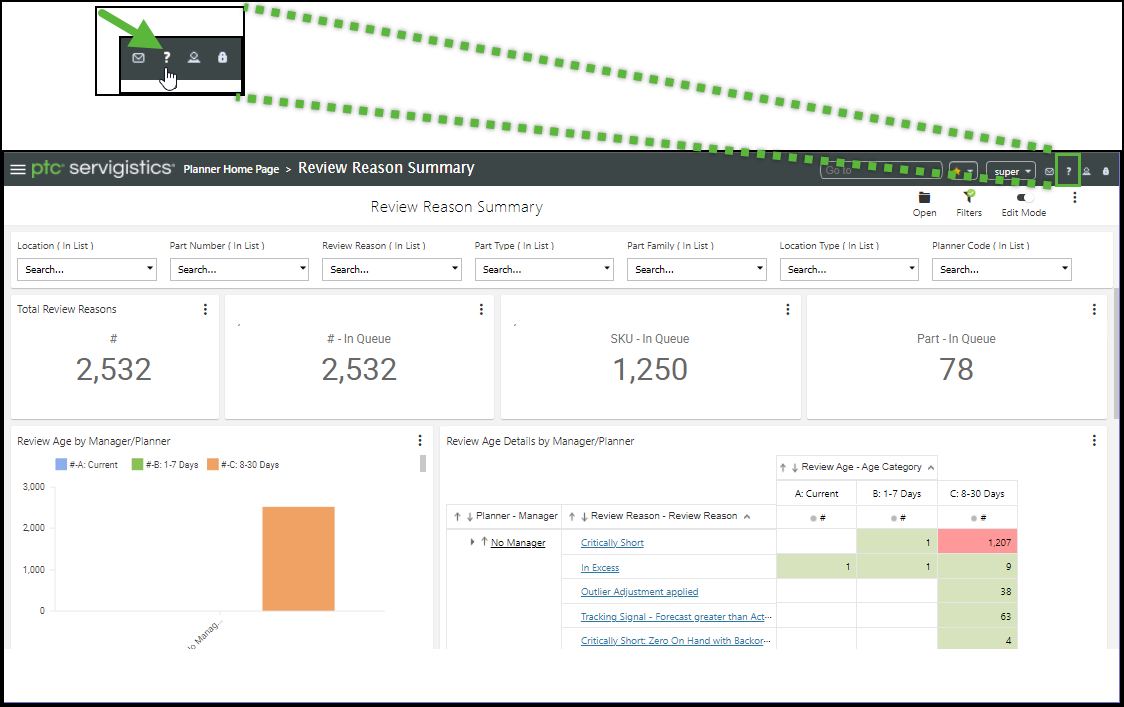Collapse Review Age - Age Category chevron
This screenshot has height=707, width=1124.
930,468
